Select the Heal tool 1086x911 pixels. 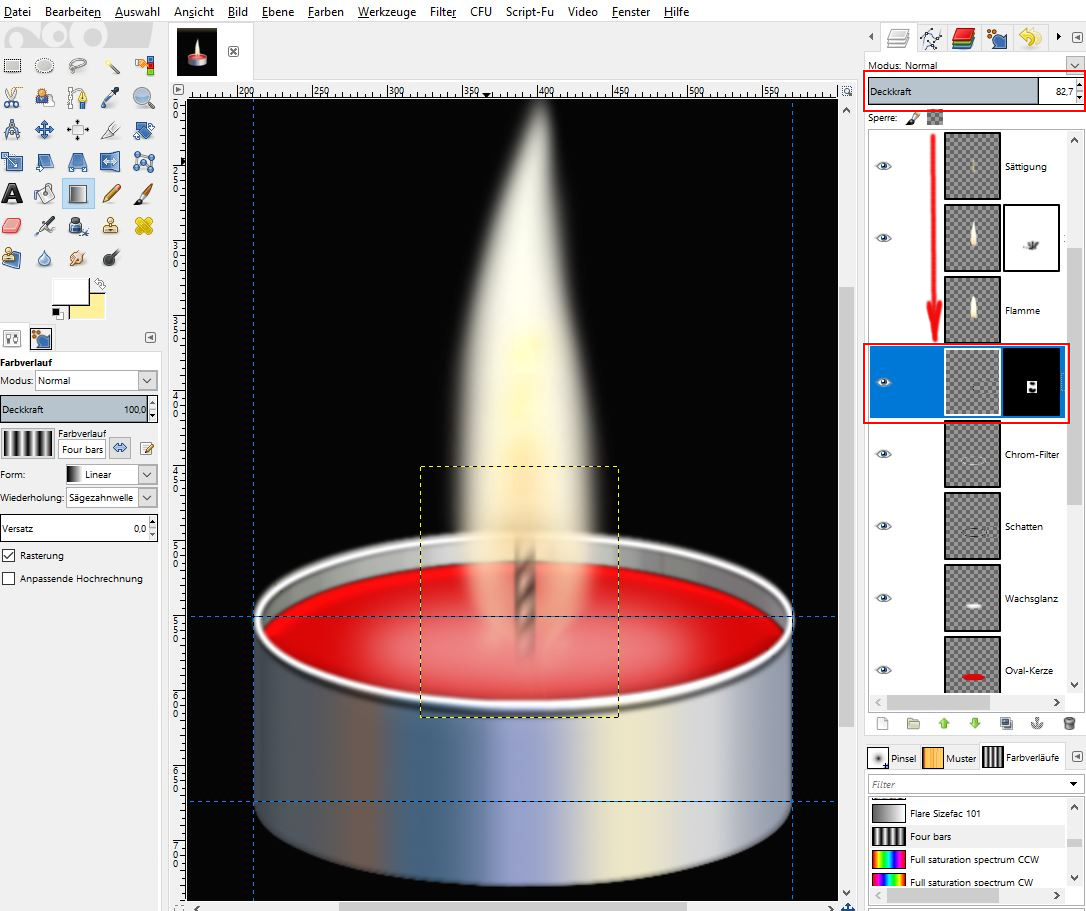click(143, 226)
